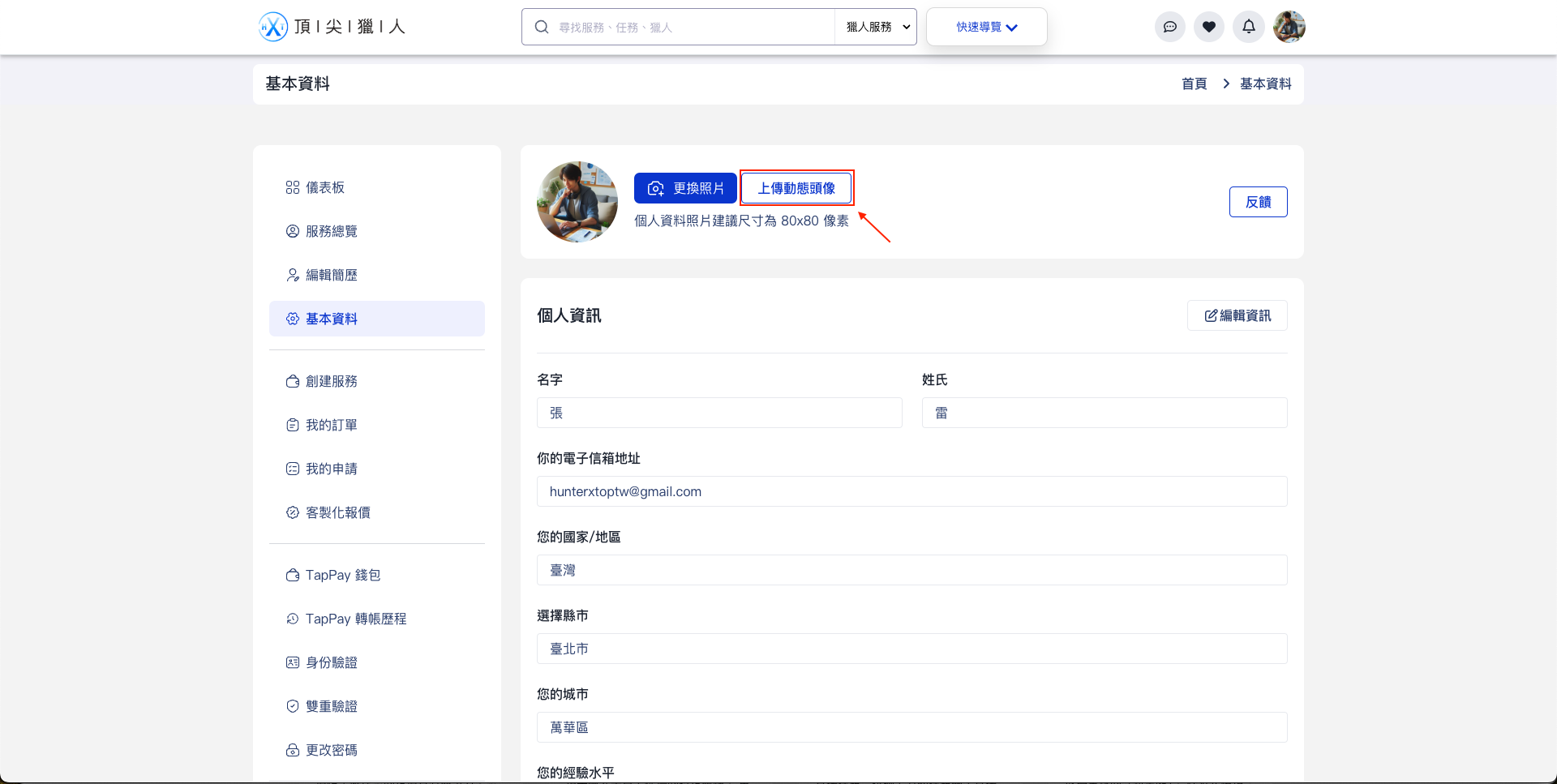The height and width of the screenshot is (784, 1557).
Task: Click the 儀表板 dashboard grid icon
Action: click(293, 187)
